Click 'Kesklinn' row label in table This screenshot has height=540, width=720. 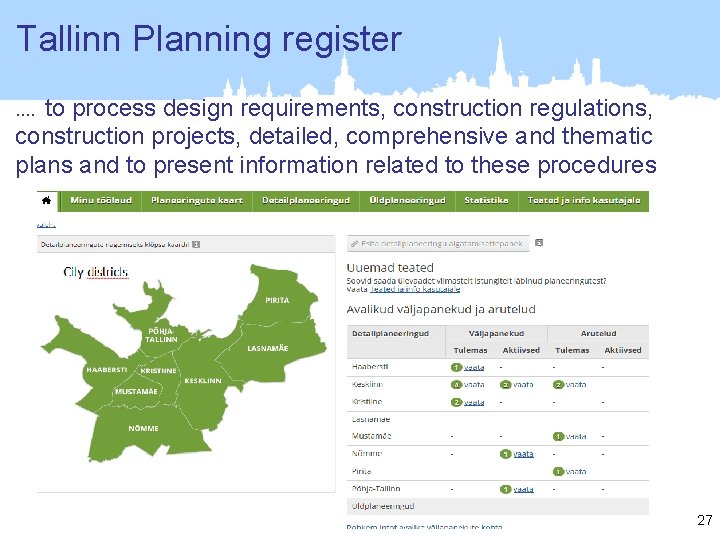coord(367,384)
